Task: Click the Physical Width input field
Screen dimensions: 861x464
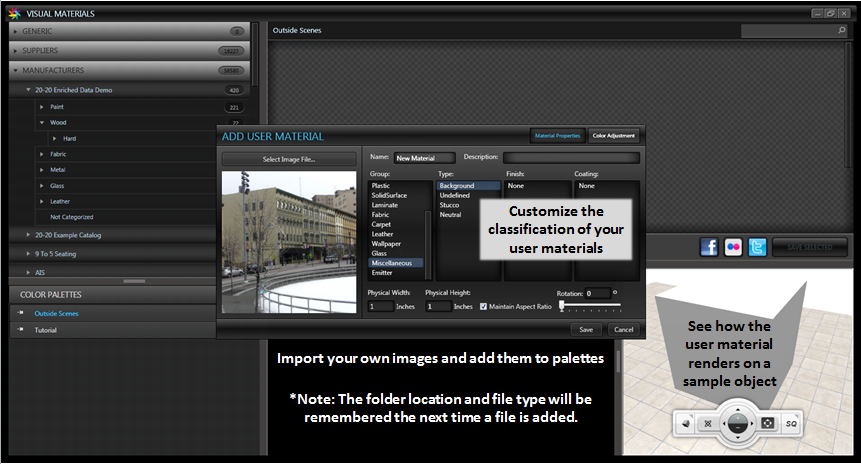Action: (381, 306)
